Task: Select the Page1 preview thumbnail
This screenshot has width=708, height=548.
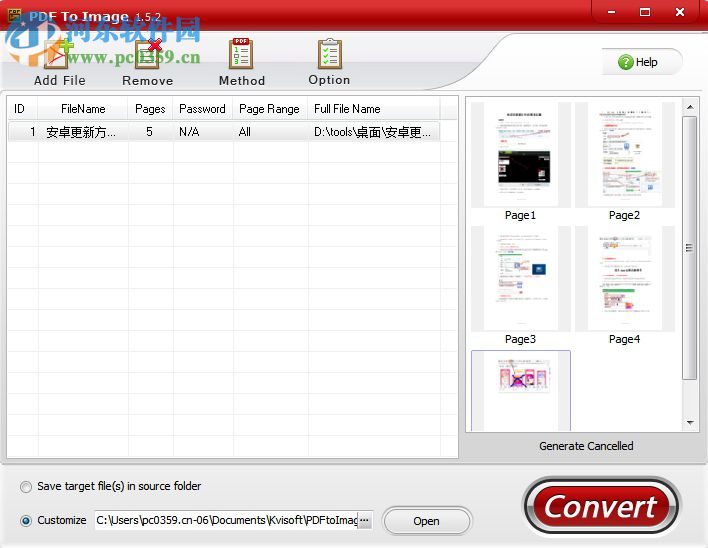Action: [521, 155]
